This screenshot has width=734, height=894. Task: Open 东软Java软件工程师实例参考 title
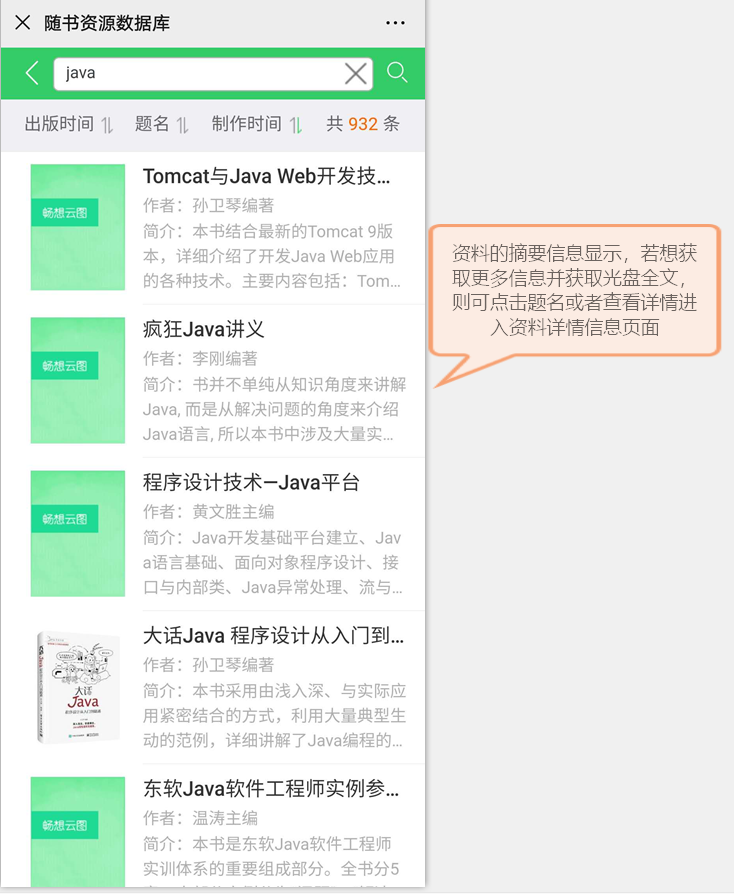pos(271,789)
